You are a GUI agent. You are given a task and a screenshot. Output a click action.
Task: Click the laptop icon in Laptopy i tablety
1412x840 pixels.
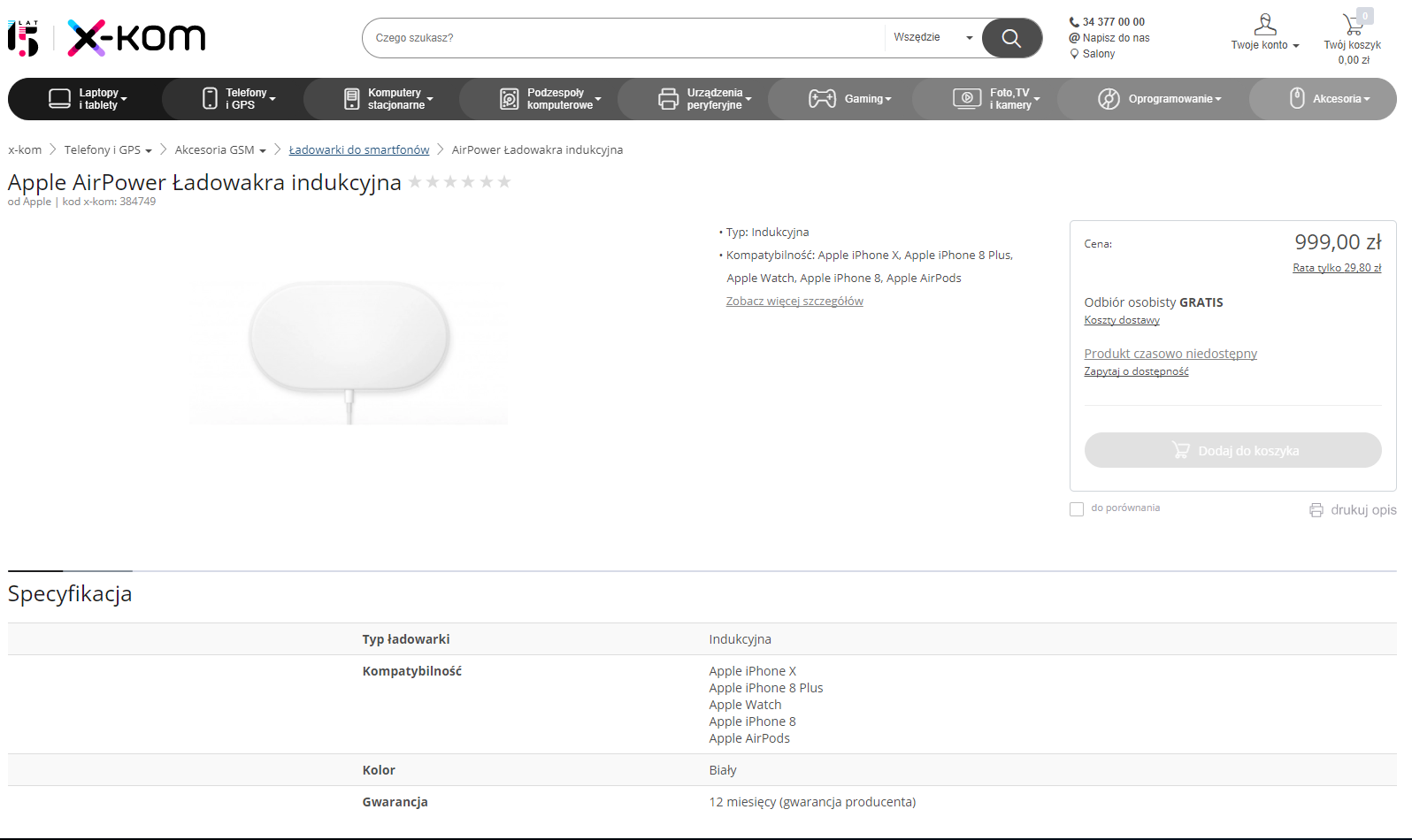(x=59, y=99)
